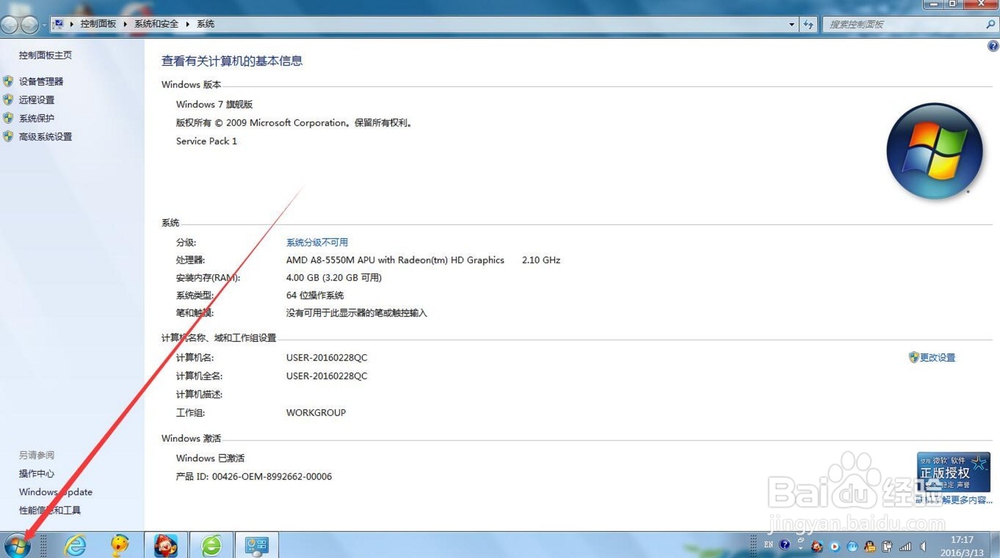This screenshot has height=558, width=1000.
Task: Click the 系统 breadcrumb segment
Action: 205,24
